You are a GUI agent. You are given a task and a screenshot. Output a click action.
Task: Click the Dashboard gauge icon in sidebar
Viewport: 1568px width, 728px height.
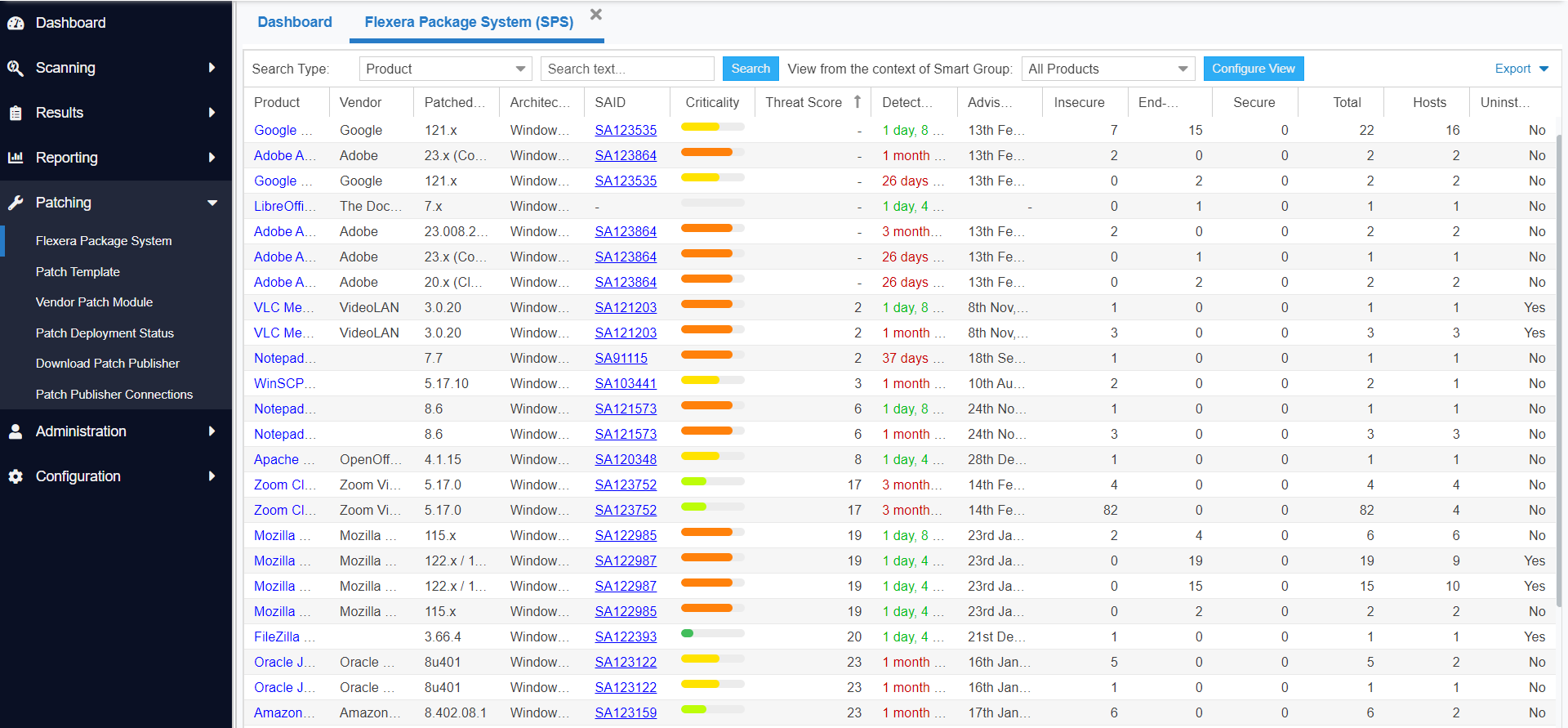click(x=16, y=23)
